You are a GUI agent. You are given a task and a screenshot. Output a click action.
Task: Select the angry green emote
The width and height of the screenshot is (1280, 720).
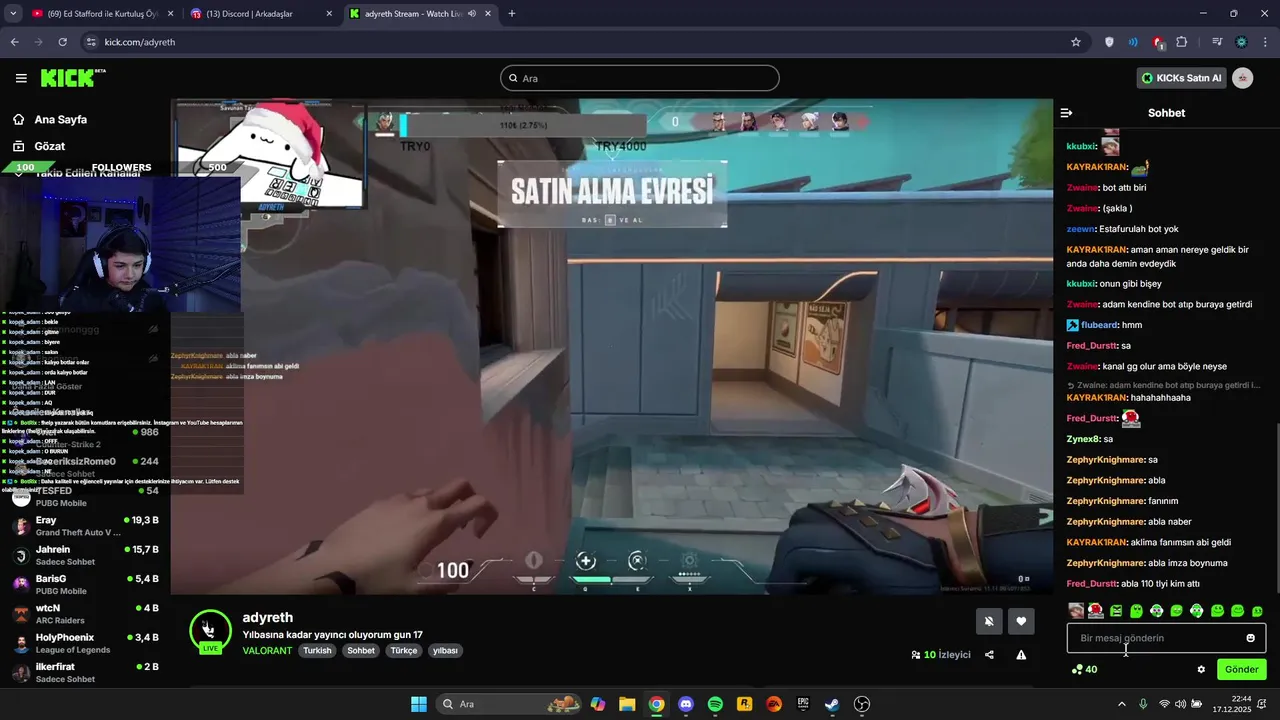(1117, 610)
